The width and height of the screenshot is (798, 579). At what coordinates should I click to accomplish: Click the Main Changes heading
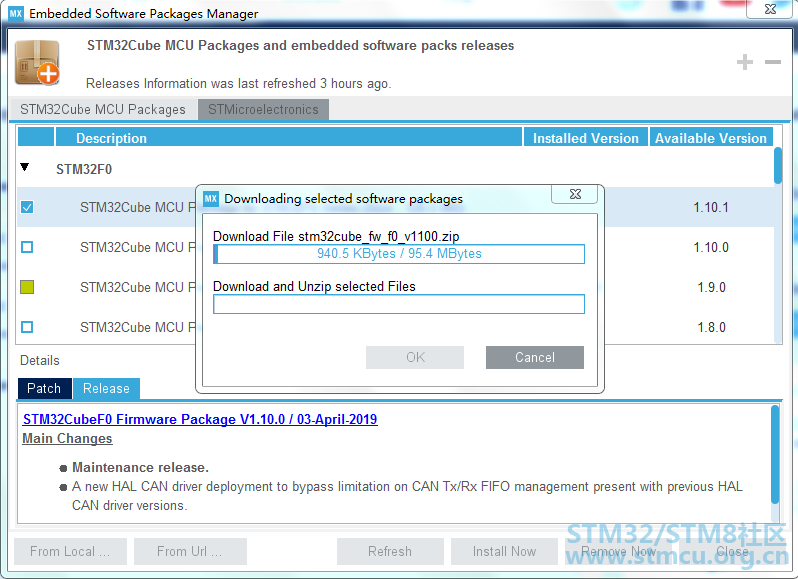pos(67,439)
